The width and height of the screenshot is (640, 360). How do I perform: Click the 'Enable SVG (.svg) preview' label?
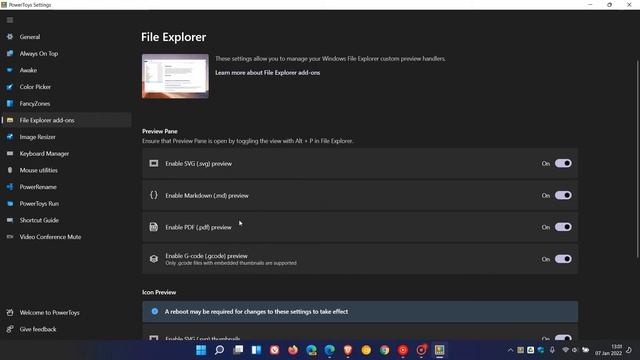198,164
